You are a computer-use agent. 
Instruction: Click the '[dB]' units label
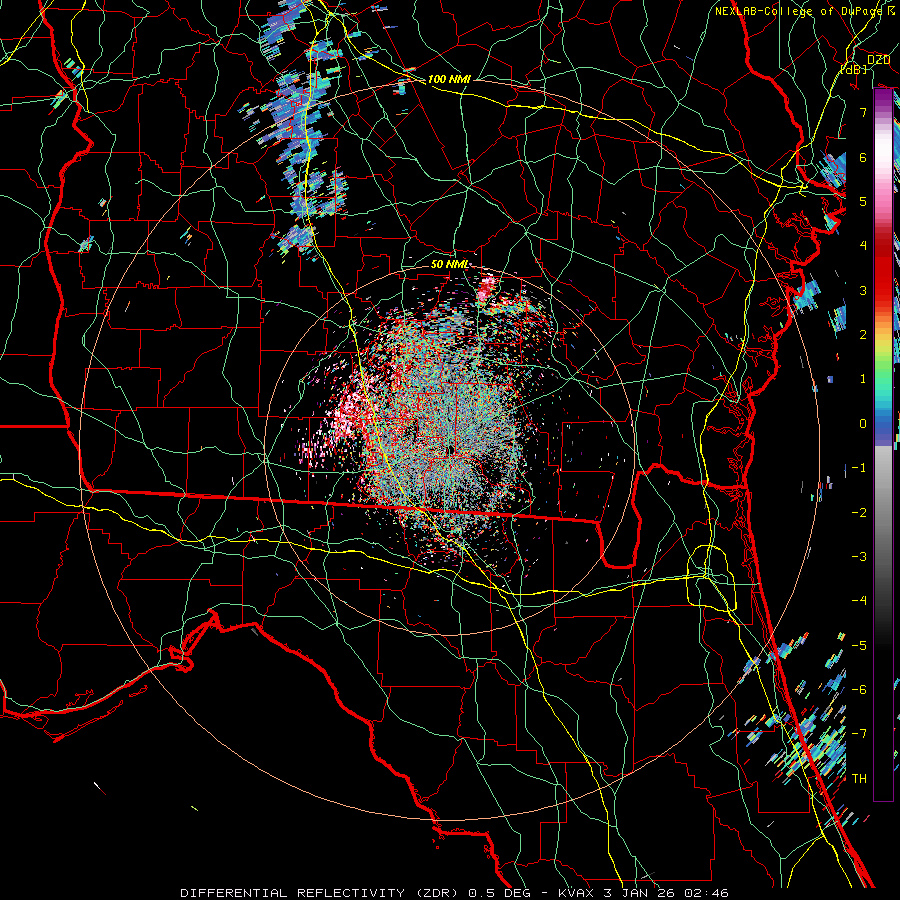tap(854, 69)
